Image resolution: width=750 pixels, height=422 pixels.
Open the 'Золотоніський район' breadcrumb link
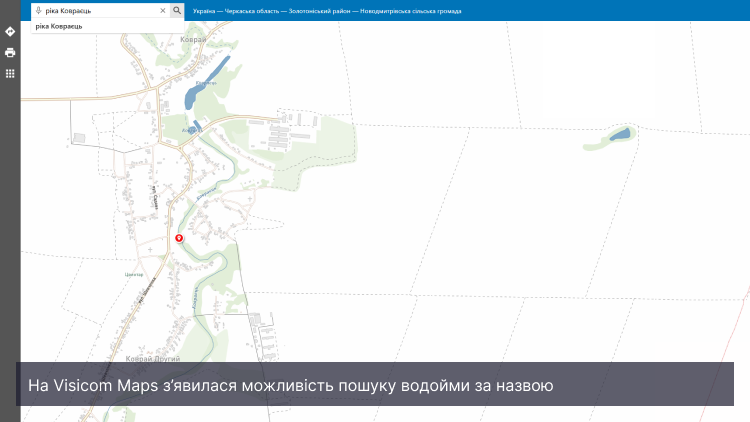[x=320, y=11]
